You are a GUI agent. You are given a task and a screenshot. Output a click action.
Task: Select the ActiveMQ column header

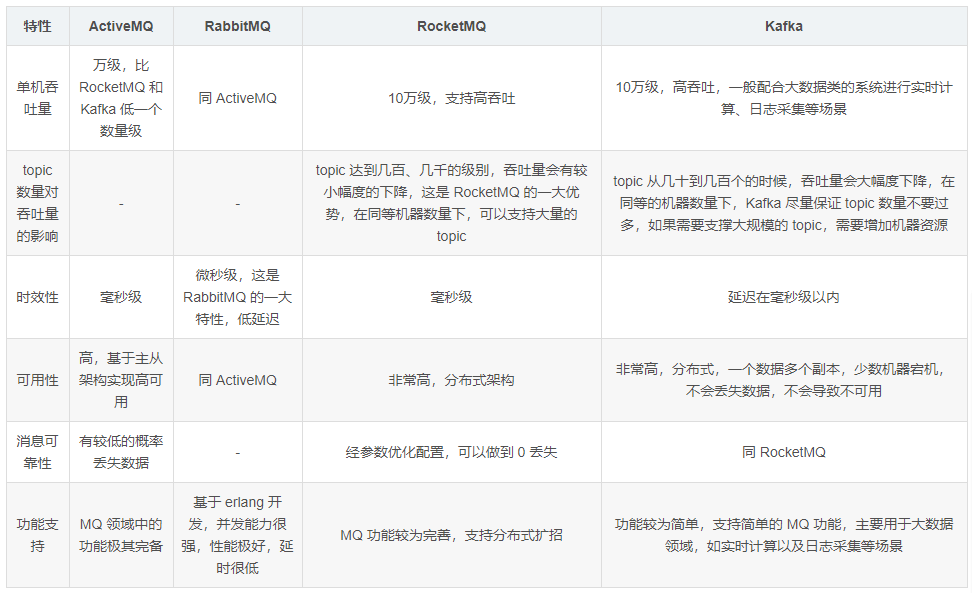click(x=120, y=27)
